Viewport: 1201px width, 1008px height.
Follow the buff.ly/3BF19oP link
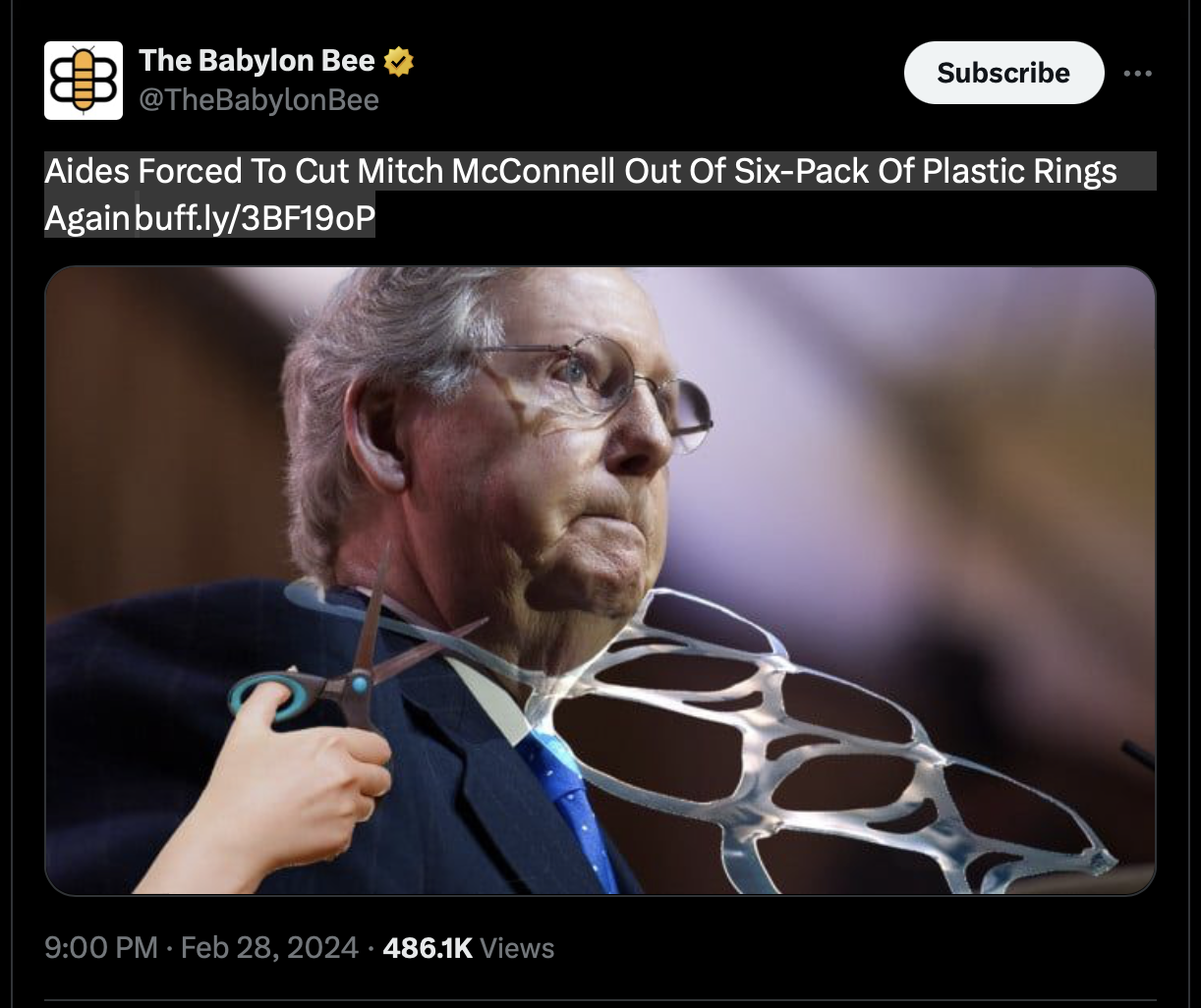tap(255, 218)
